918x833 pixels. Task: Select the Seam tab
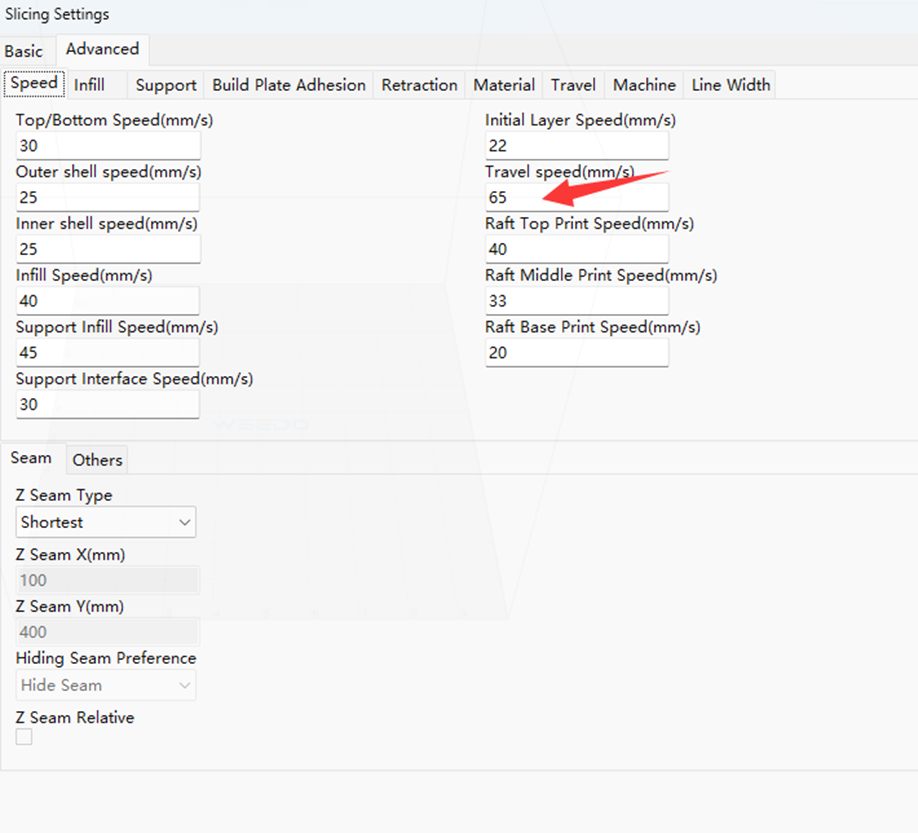click(31, 457)
